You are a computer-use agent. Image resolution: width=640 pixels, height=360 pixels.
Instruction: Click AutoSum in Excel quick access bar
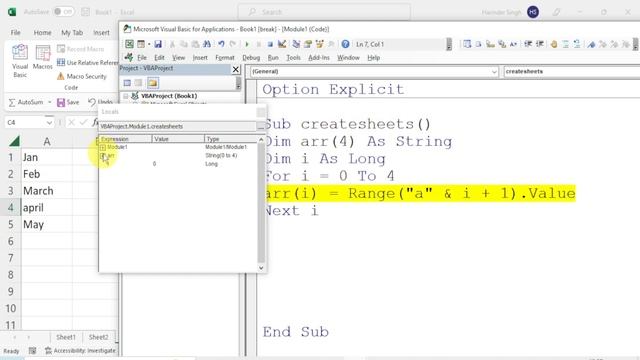(25, 102)
